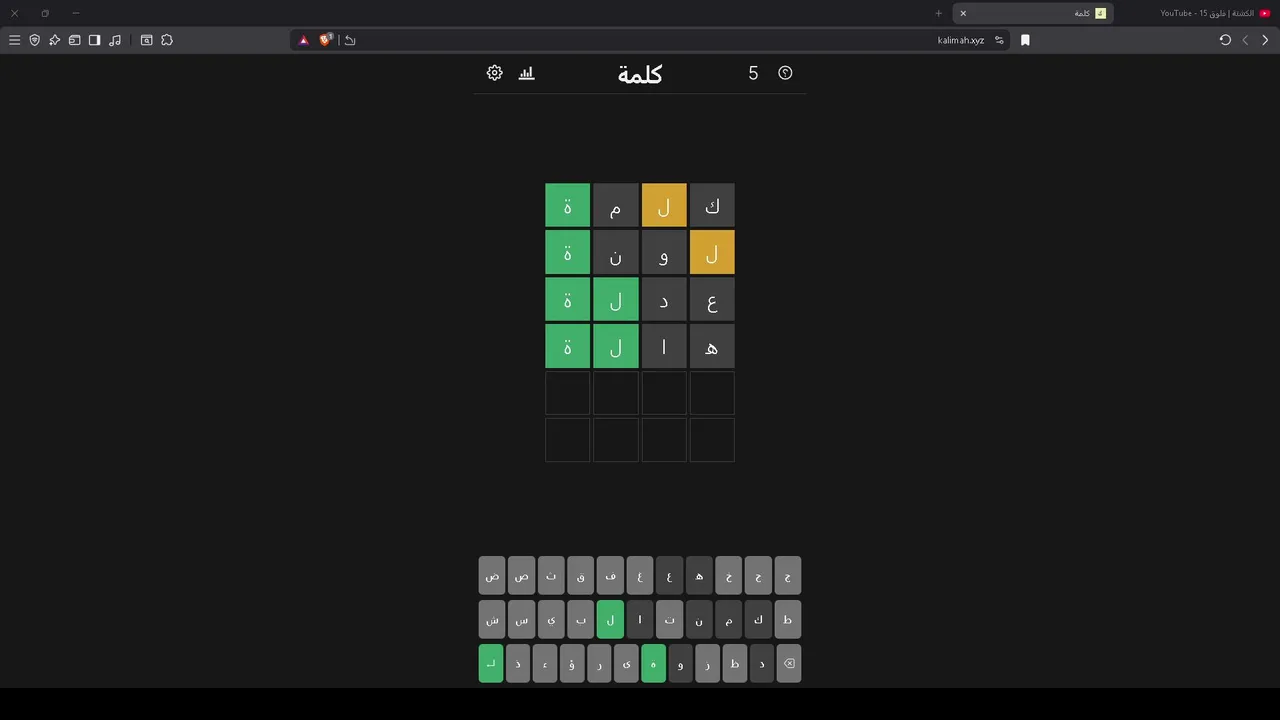Screen dimensions: 1280x720
Task: Click the Brave Rewards triangle icon
Action: click(x=304, y=40)
